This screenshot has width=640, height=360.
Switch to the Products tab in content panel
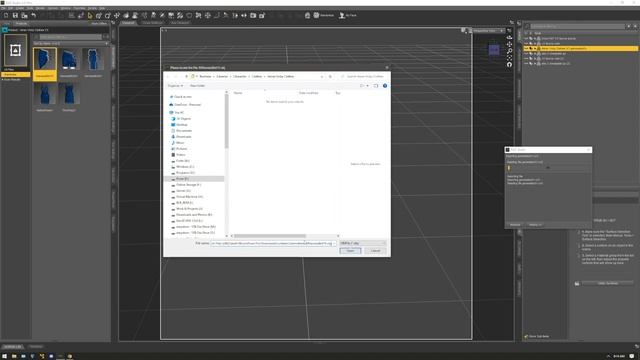click(x=21, y=23)
